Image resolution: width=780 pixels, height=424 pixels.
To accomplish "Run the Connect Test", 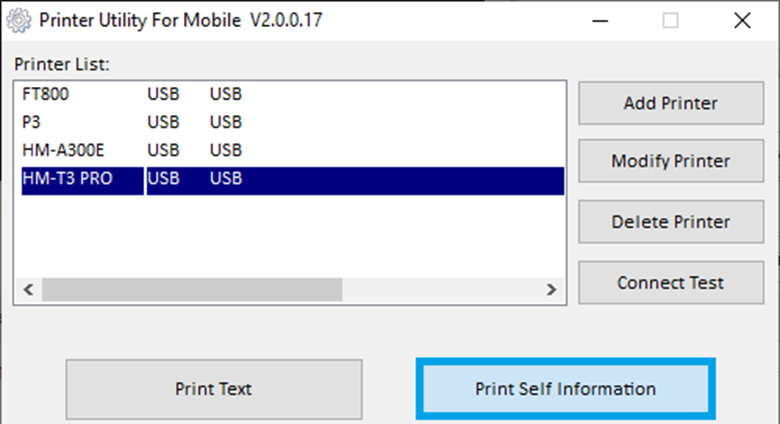I will tap(670, 282).
